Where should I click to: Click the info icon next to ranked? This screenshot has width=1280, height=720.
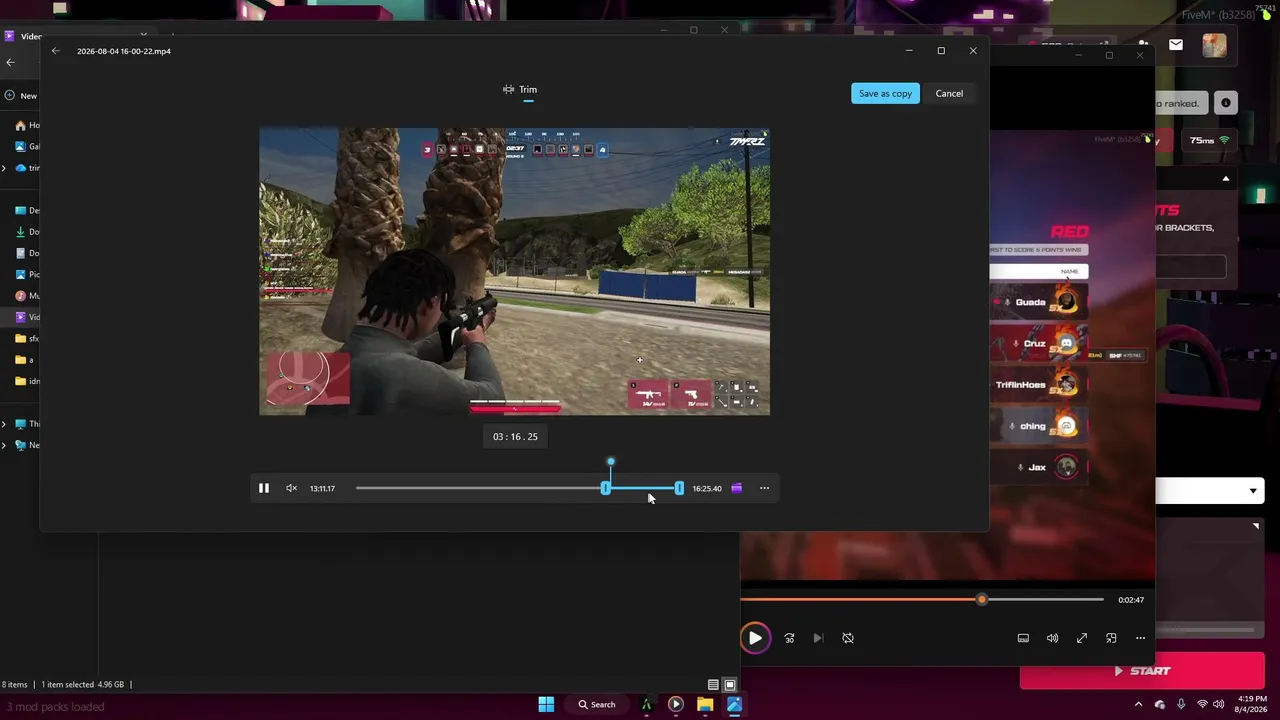coord(1225,103)
